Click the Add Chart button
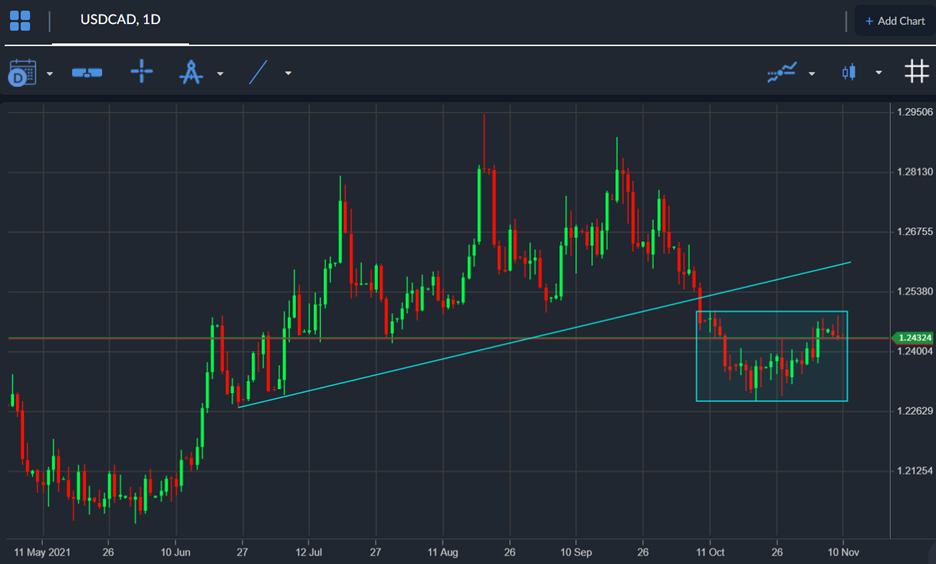The width and height of the screenshot is (936, 564). [895, 21]
